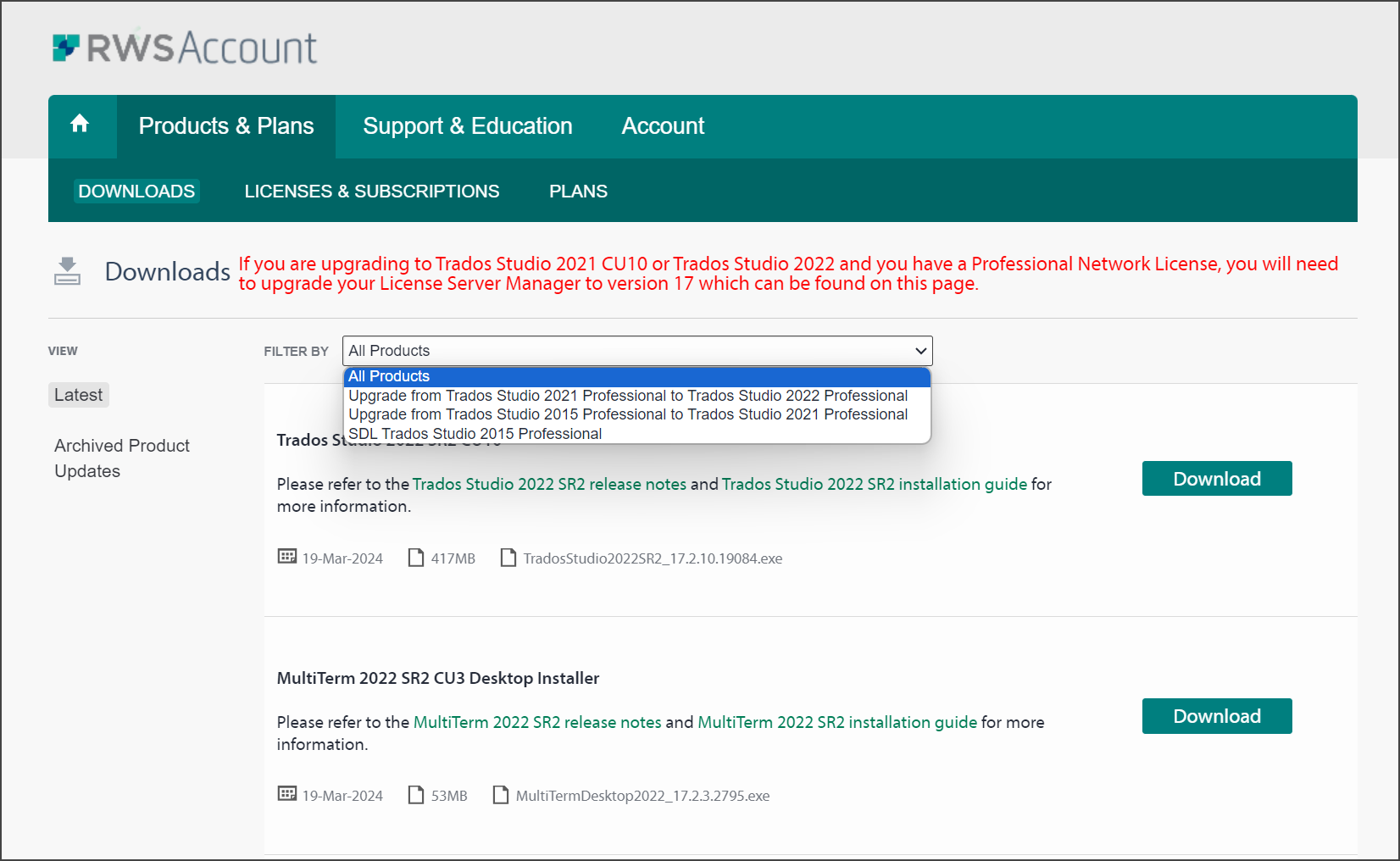Click the document icon beside TradosStudio2022SR2 exe name
The width and height of the screenshot is (1400, 861).
tap(508, 557)
